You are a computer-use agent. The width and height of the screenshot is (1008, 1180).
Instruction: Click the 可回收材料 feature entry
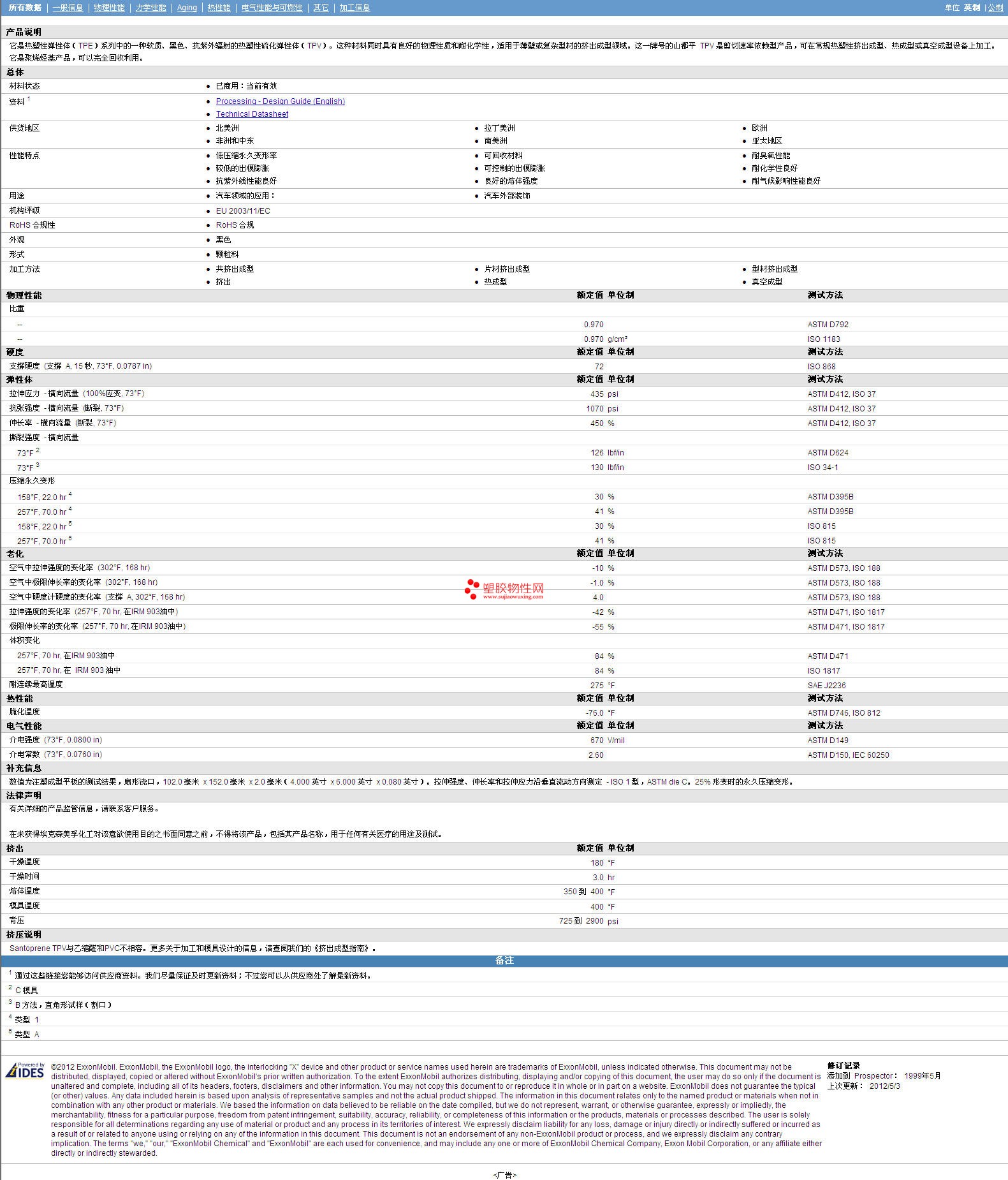pos(503,156)
